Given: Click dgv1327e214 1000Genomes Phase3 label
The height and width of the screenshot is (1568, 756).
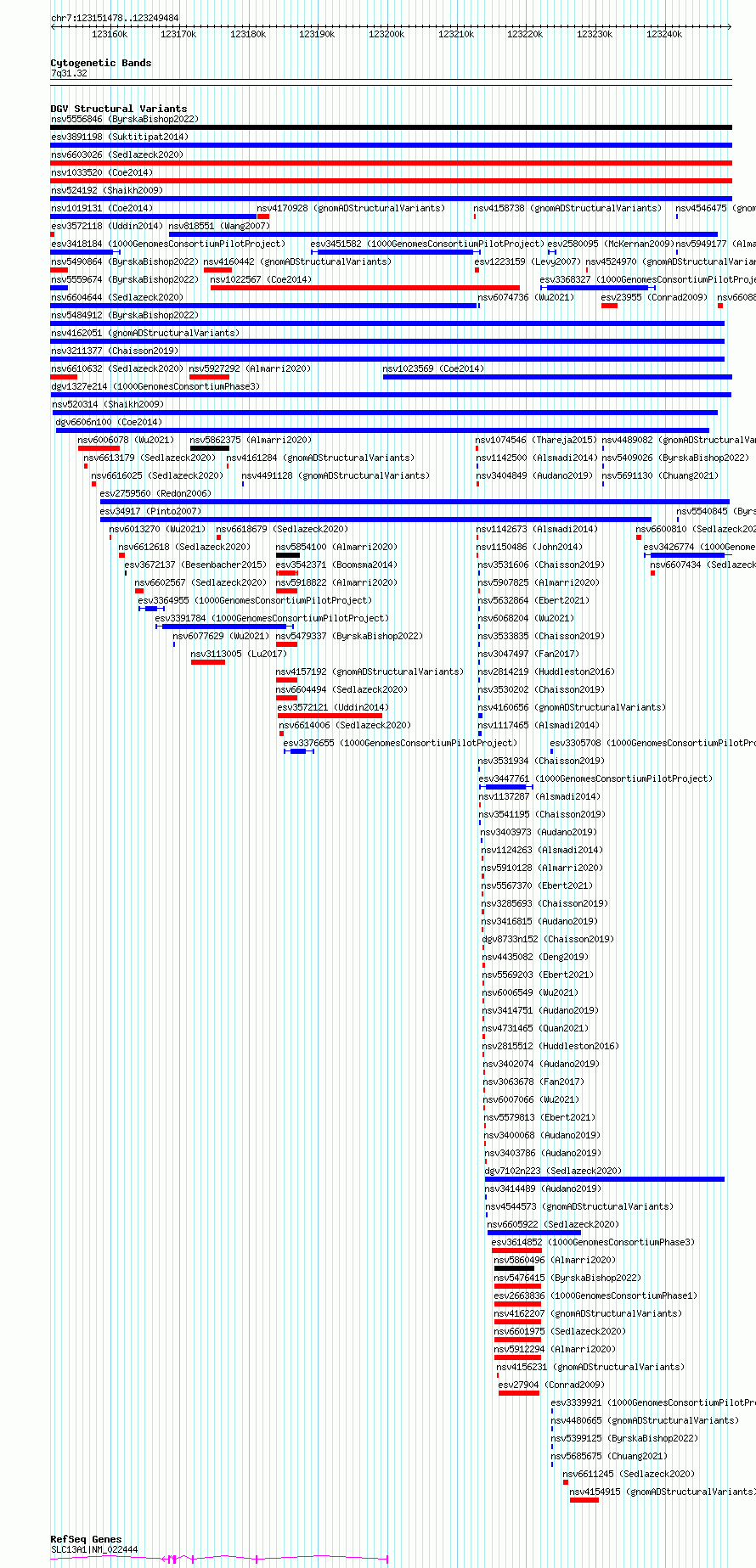Looking at the screenshot, I should click(155, 386).
